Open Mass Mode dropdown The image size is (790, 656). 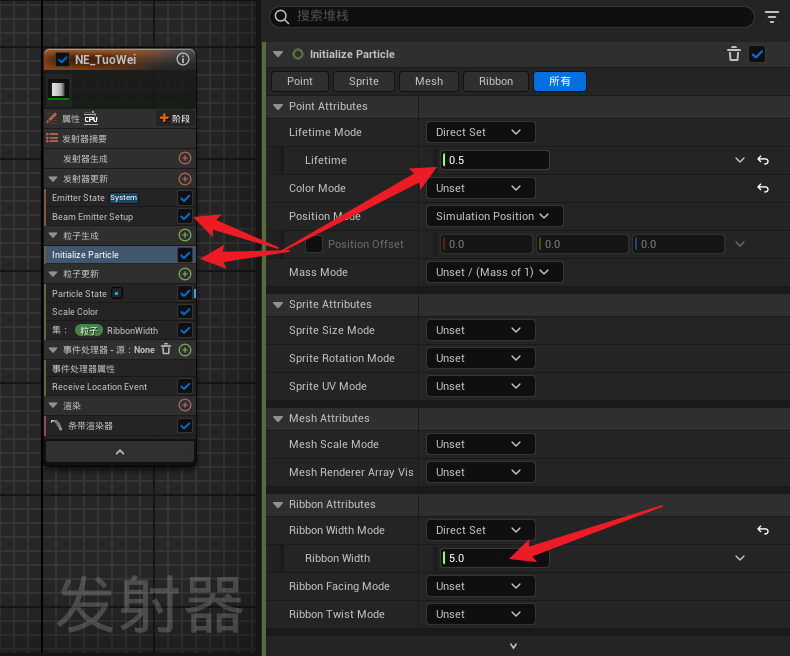[x=494, y=272]
